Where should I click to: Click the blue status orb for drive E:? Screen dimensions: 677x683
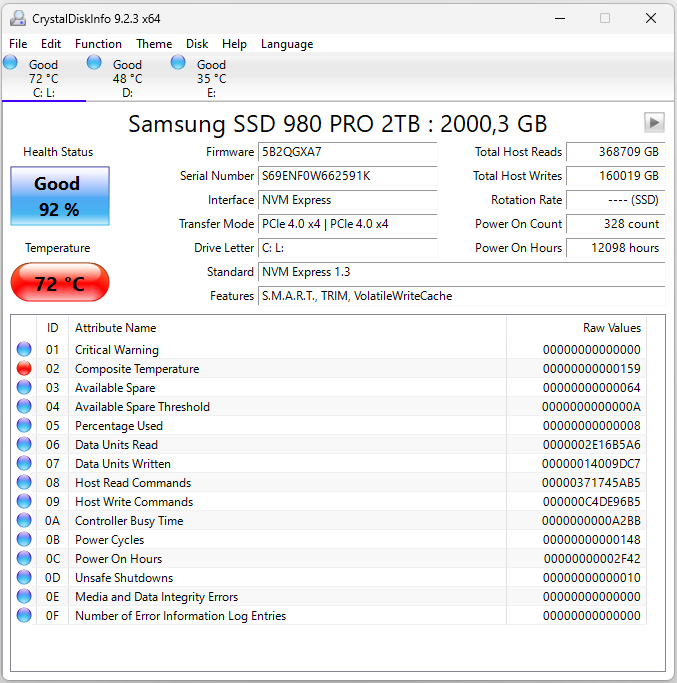coord(178,63)
